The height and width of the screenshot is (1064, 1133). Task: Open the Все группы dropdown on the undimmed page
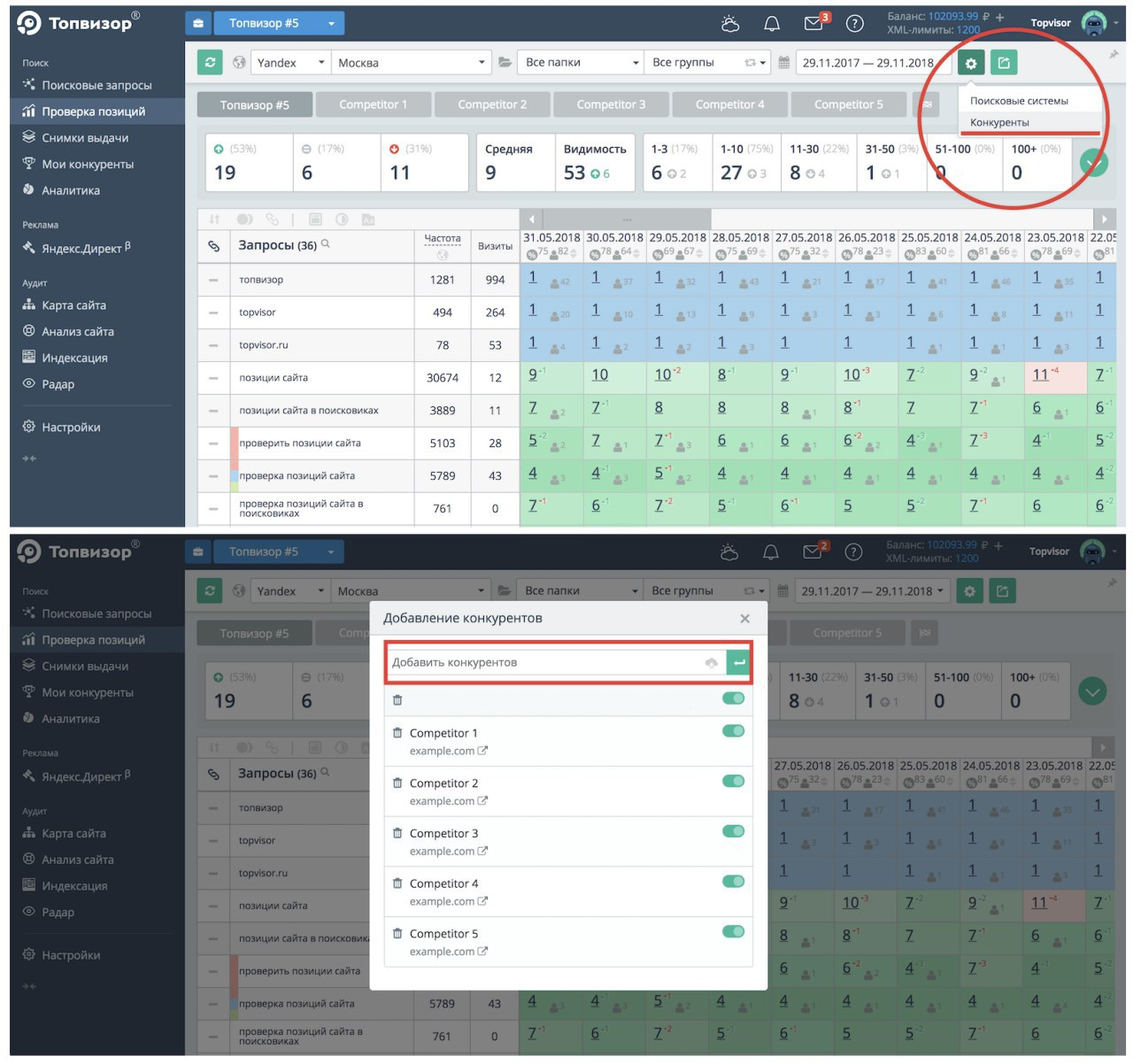click(707, 63)
